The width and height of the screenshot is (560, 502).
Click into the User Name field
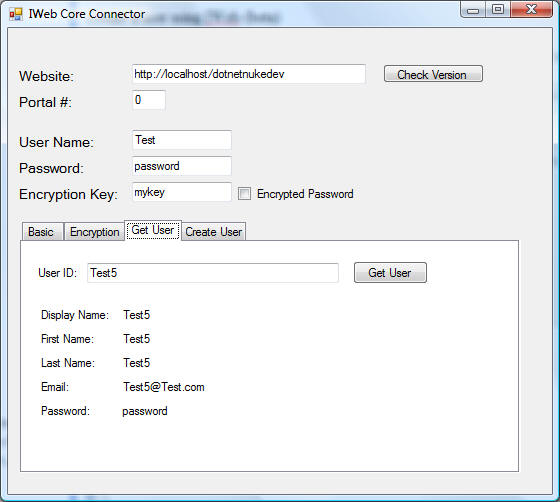coord(182,140)
